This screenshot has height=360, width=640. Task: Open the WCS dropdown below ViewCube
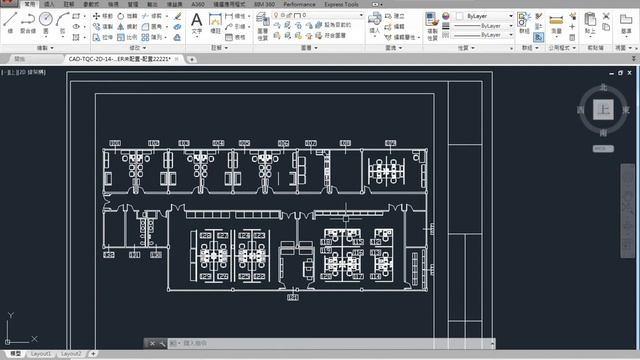[x=603, y=149]
